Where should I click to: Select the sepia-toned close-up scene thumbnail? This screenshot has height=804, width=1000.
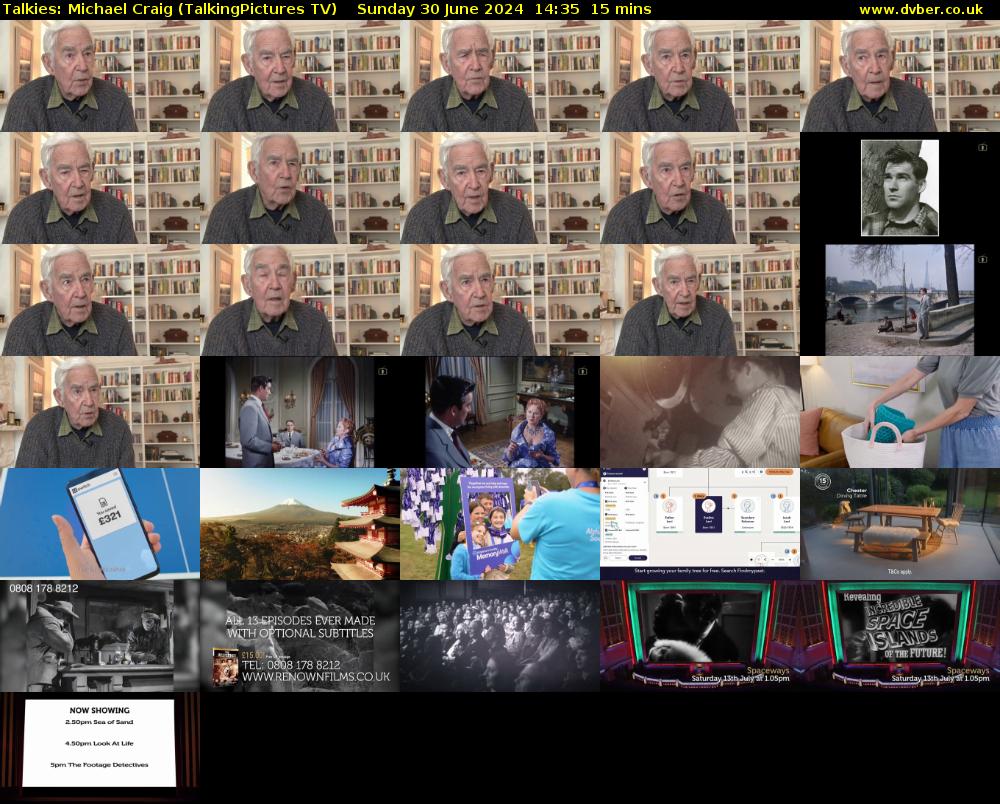point(700,412)
